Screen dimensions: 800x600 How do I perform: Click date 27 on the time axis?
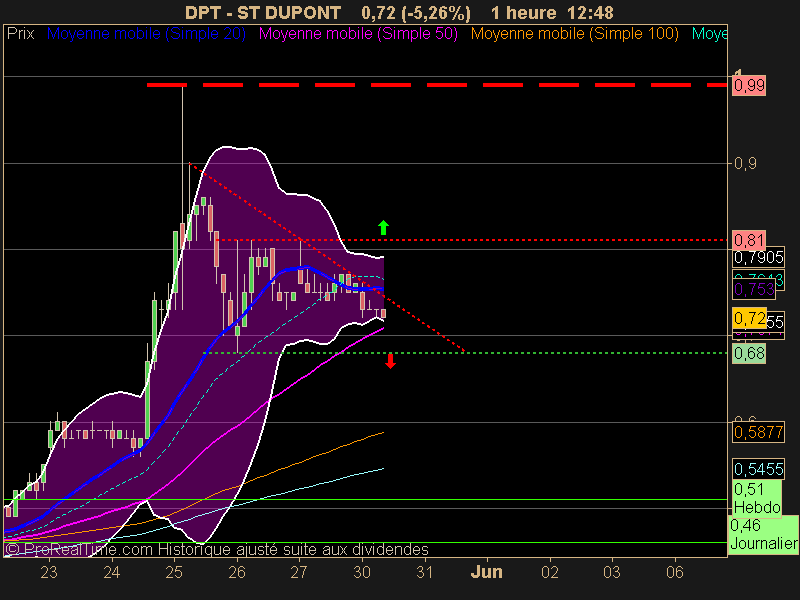point(299,572)
